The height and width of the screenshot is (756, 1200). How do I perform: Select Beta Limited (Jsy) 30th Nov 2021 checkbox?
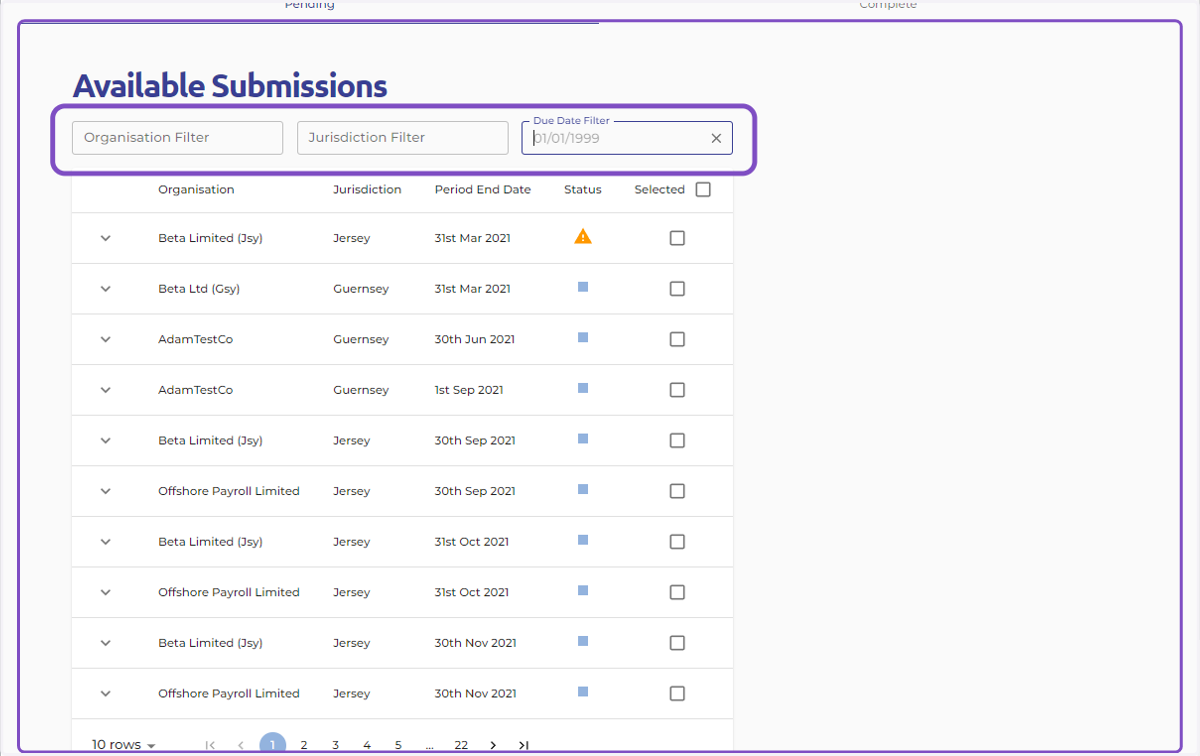[677, 642]
